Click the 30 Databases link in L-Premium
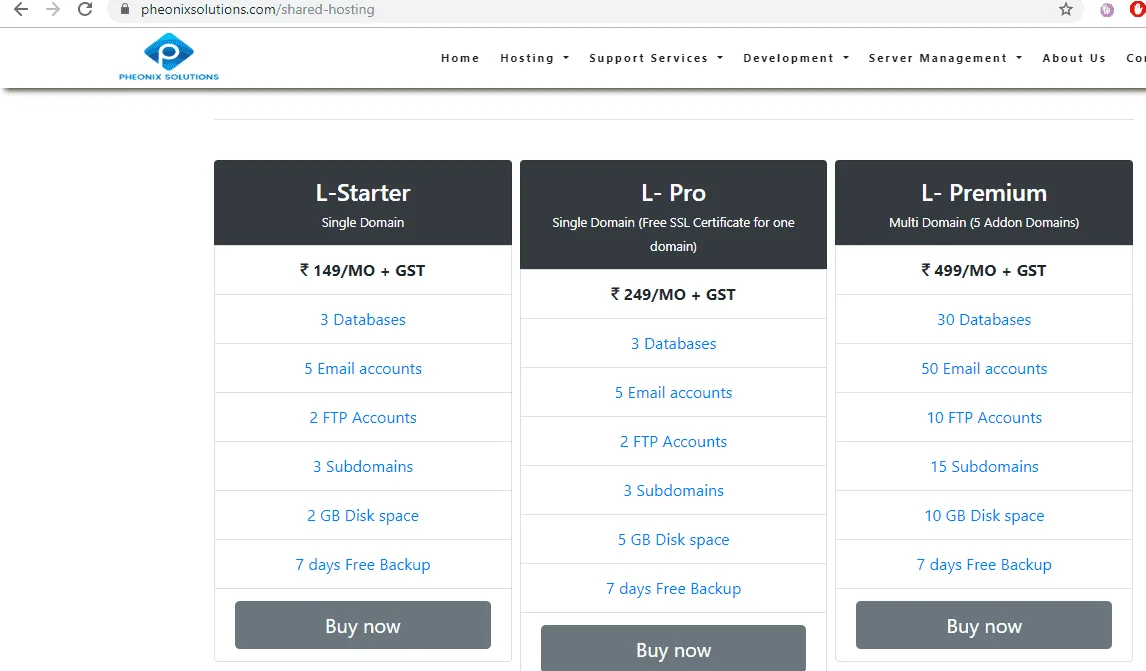Image resolution: width=1146 pixels, height=671 pixels. click(984, 320)
